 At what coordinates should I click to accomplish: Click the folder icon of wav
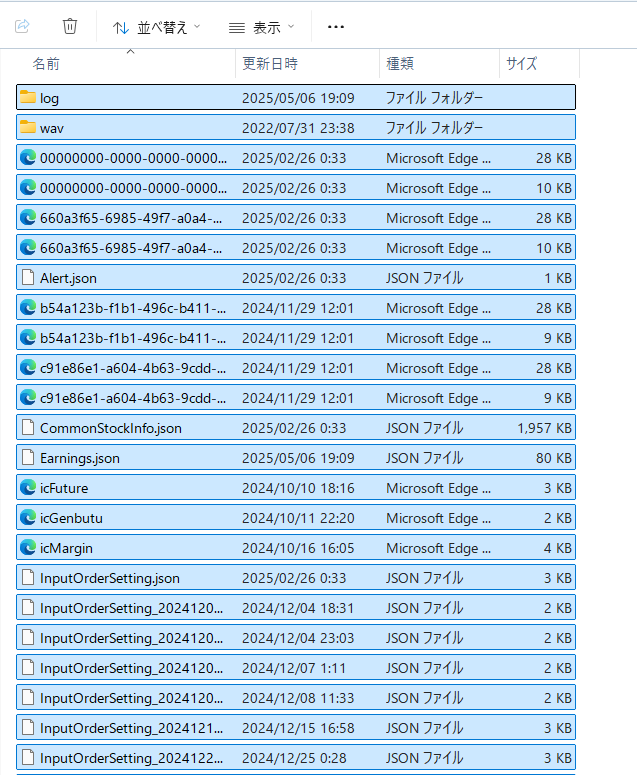28,128
